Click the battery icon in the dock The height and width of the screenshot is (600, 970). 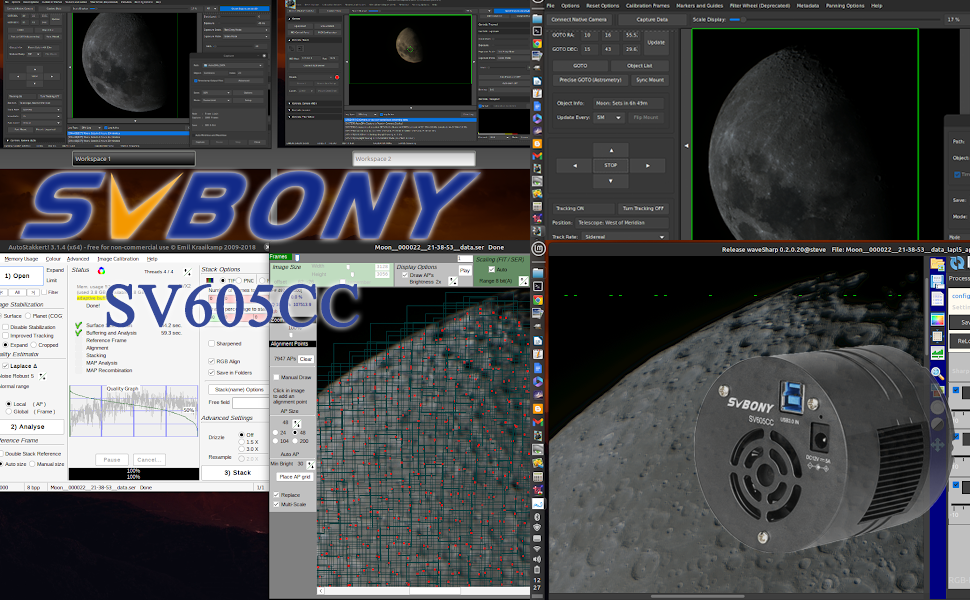click(x=537, y=570)
